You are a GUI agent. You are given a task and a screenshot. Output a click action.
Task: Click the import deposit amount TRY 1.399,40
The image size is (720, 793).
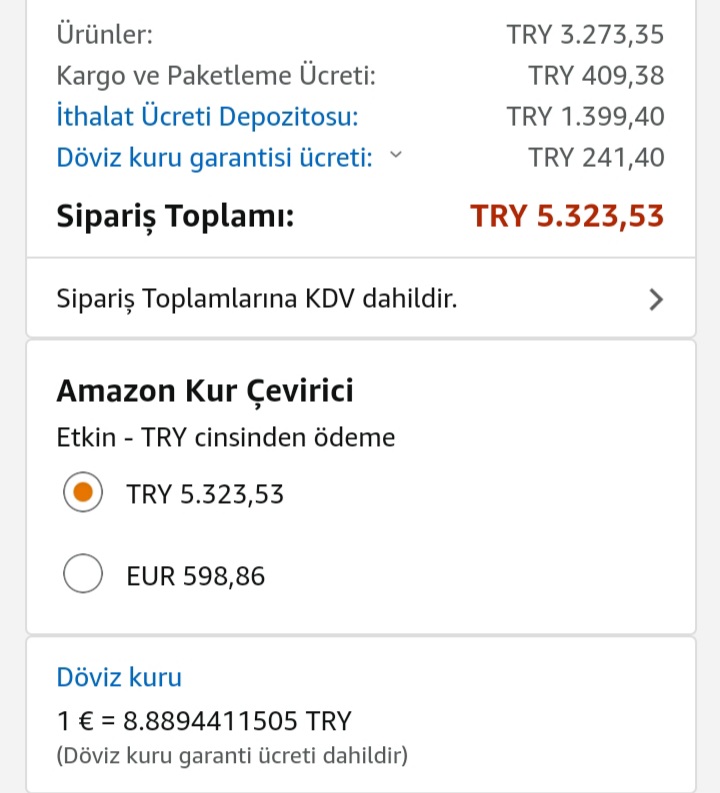click(x=586, y=117)
